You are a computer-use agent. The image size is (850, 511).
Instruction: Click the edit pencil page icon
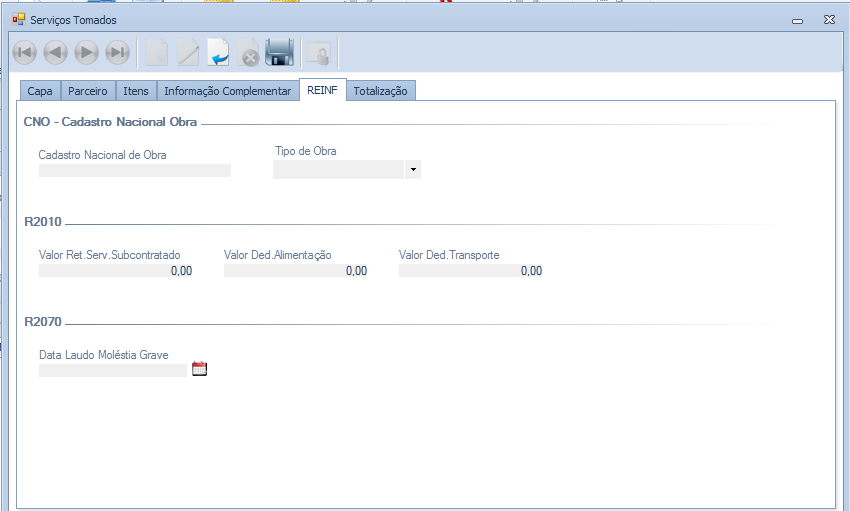(x=188, y=53)
